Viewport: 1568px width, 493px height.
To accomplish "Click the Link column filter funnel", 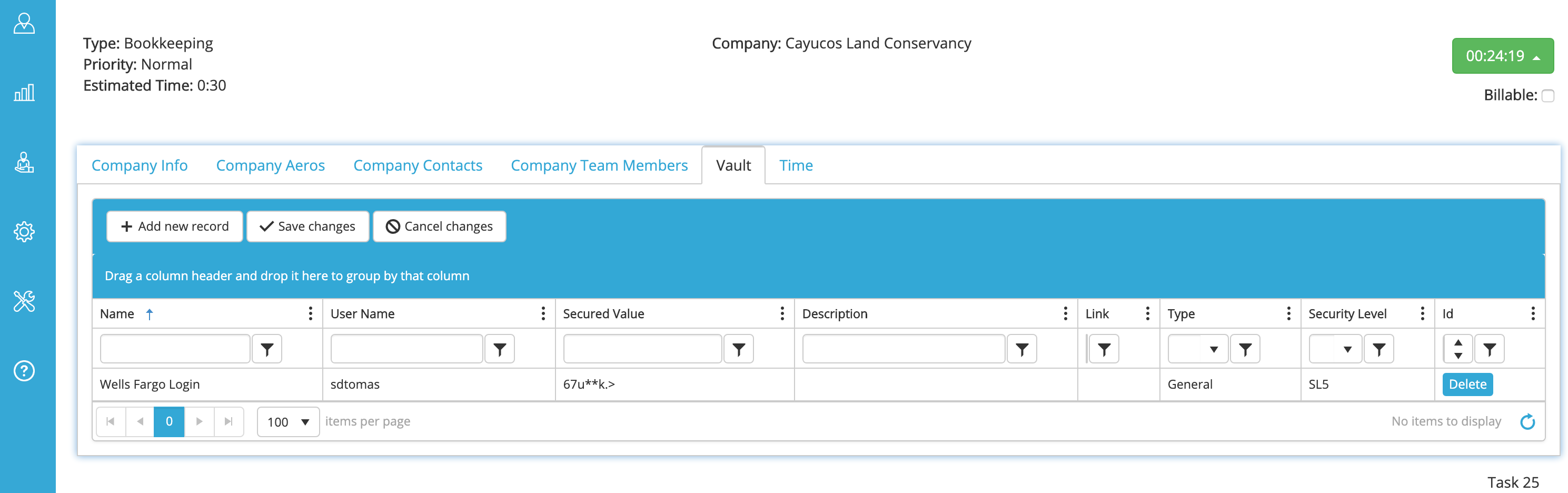I will (x=1104, y=349).
